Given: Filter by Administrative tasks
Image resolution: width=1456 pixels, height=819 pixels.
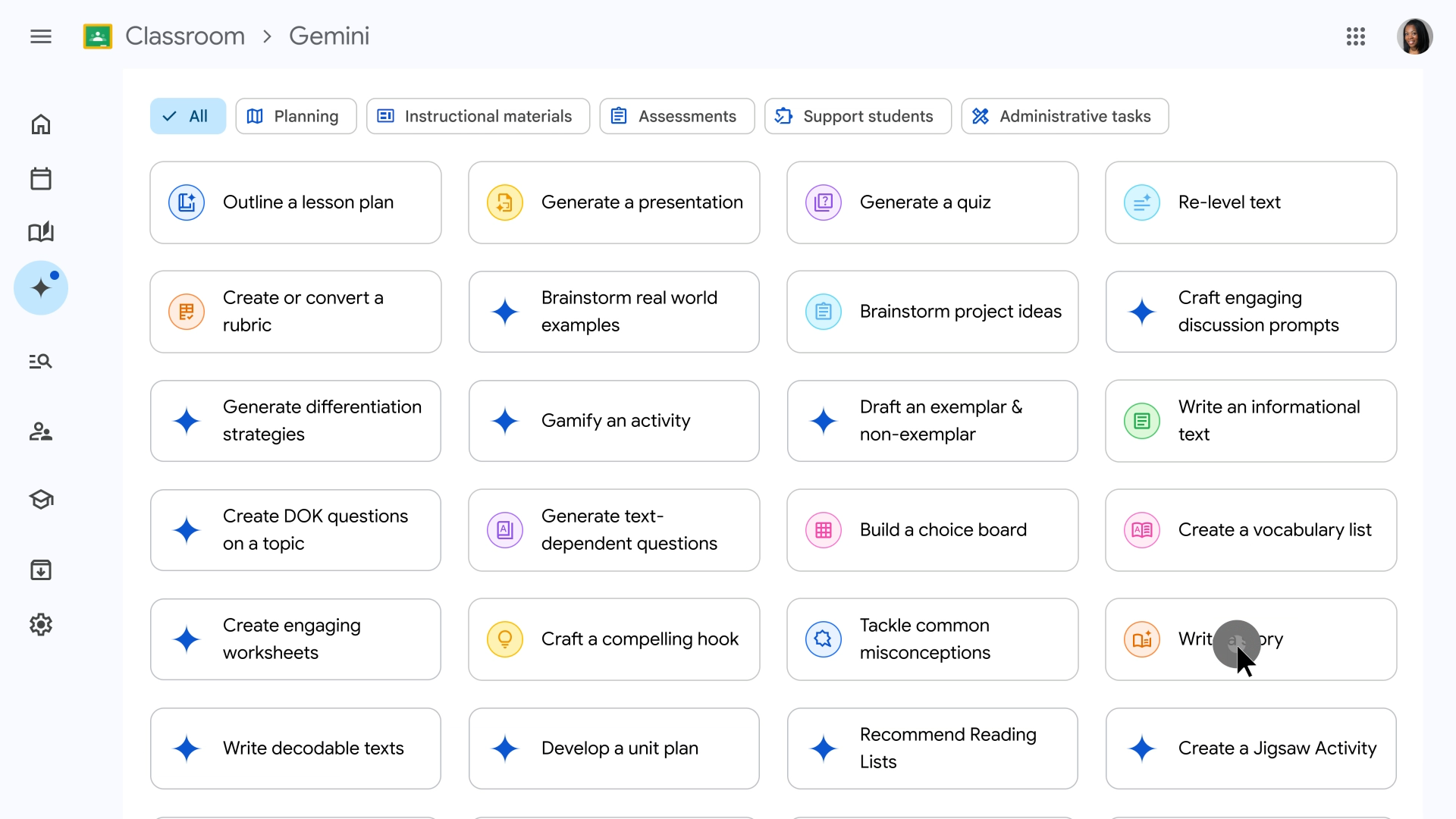Looking at the screenshot, I should [1065, 116].
